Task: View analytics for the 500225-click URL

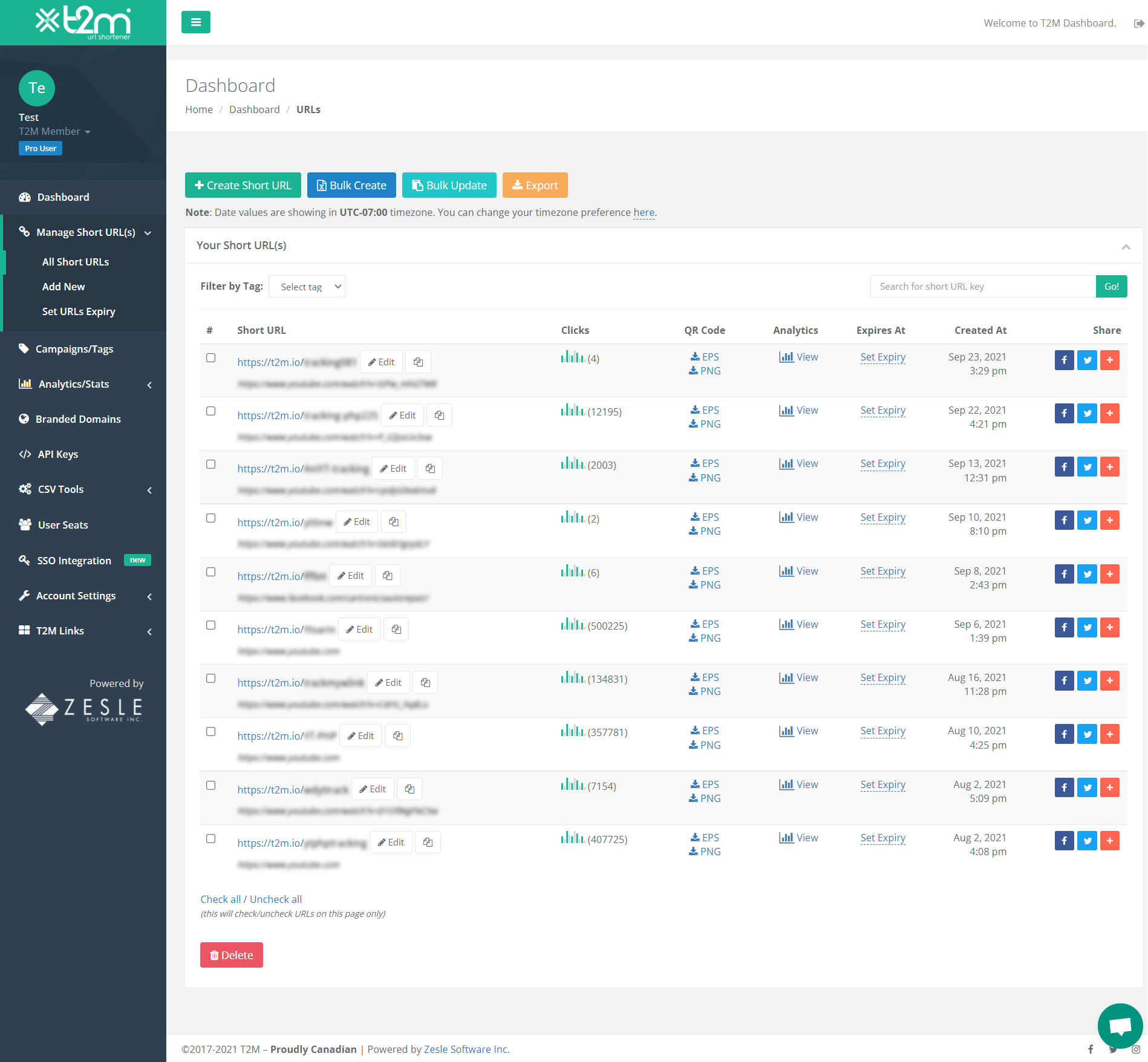Action: click(798, 624)
